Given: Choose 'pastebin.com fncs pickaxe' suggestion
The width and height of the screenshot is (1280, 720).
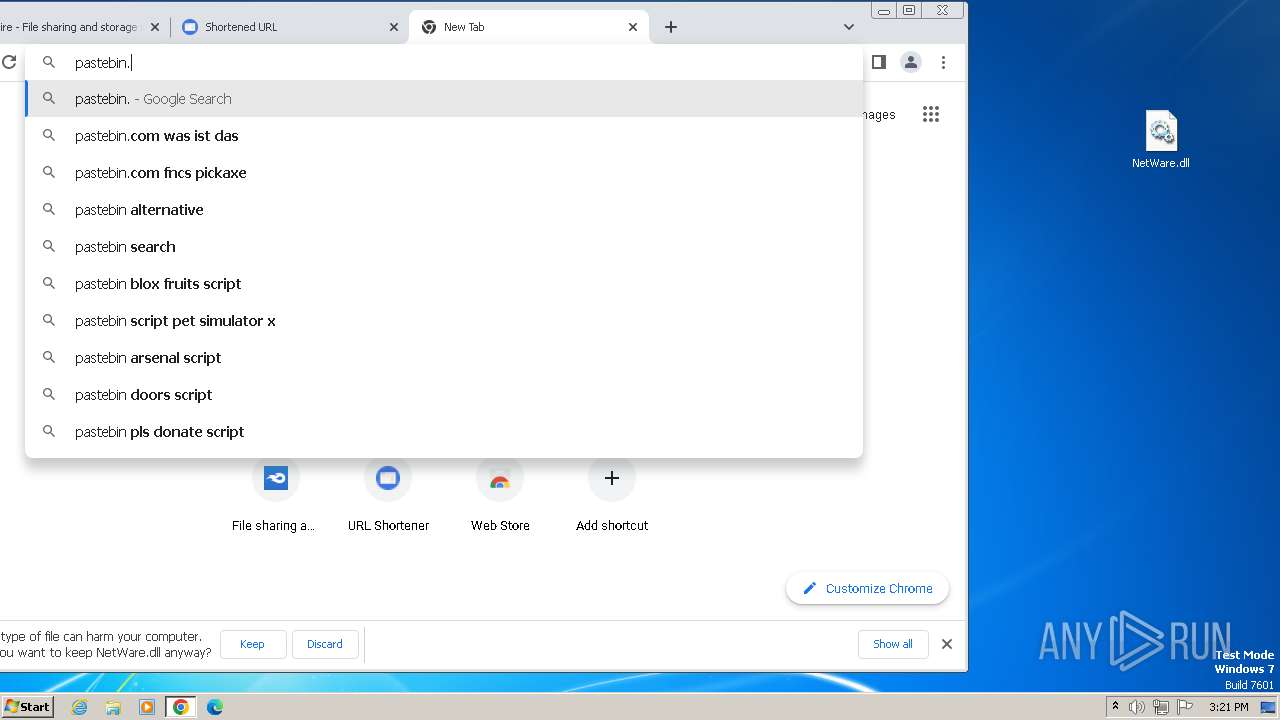Looking at the screenshot, I should click(x=444, y=173).
